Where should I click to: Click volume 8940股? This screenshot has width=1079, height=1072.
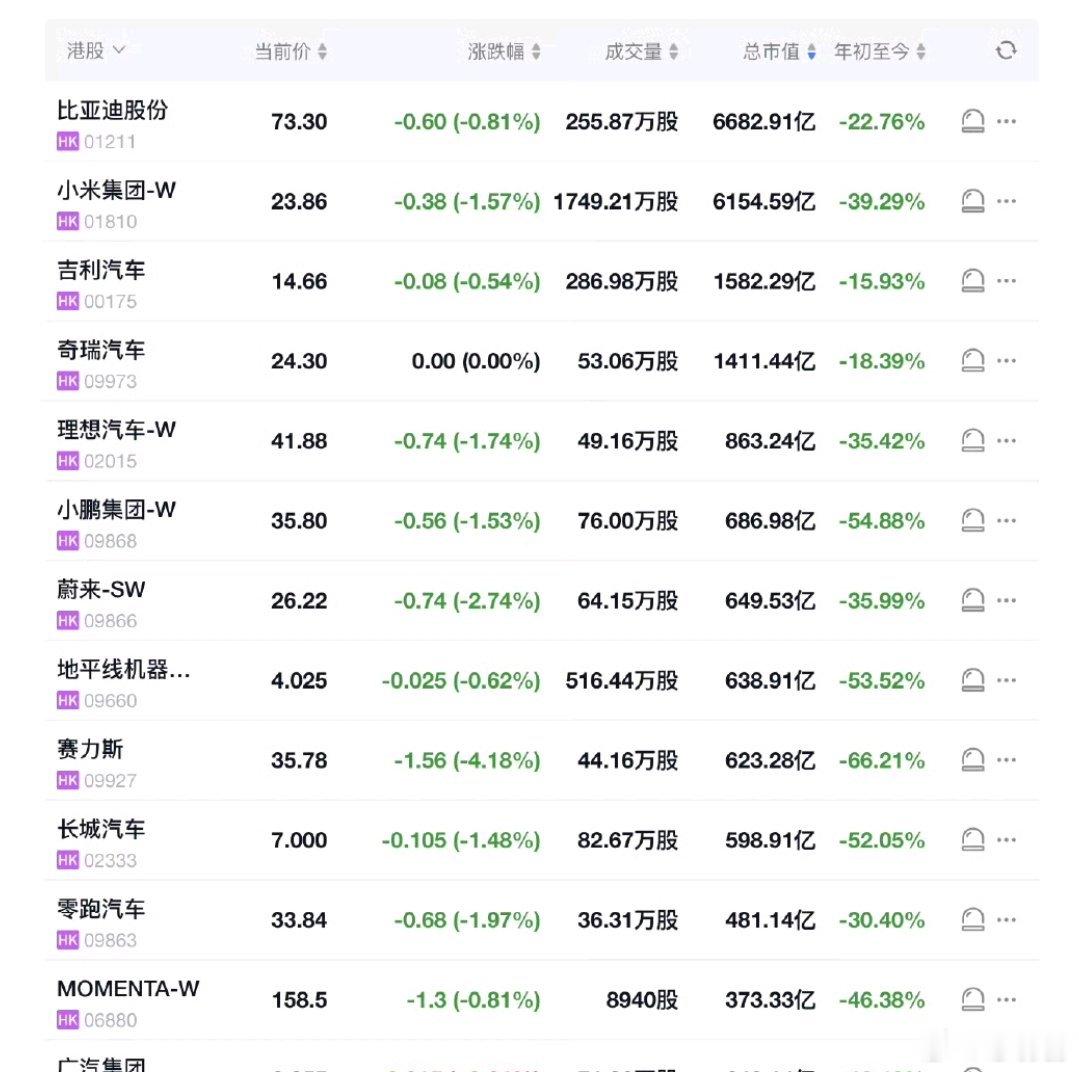[x=642, y=1000]
